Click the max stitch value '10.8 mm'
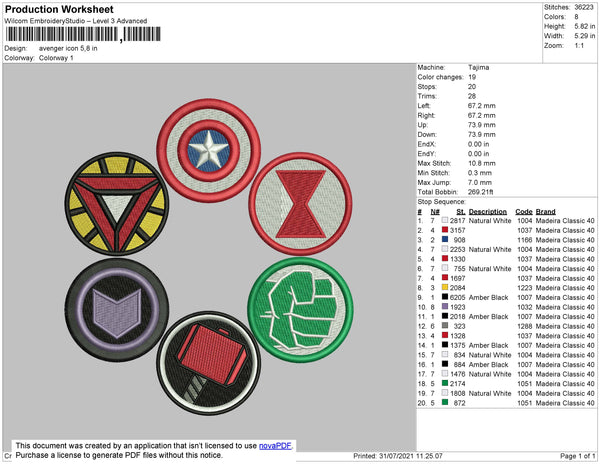The image size is (600, 464). point(481,163)
